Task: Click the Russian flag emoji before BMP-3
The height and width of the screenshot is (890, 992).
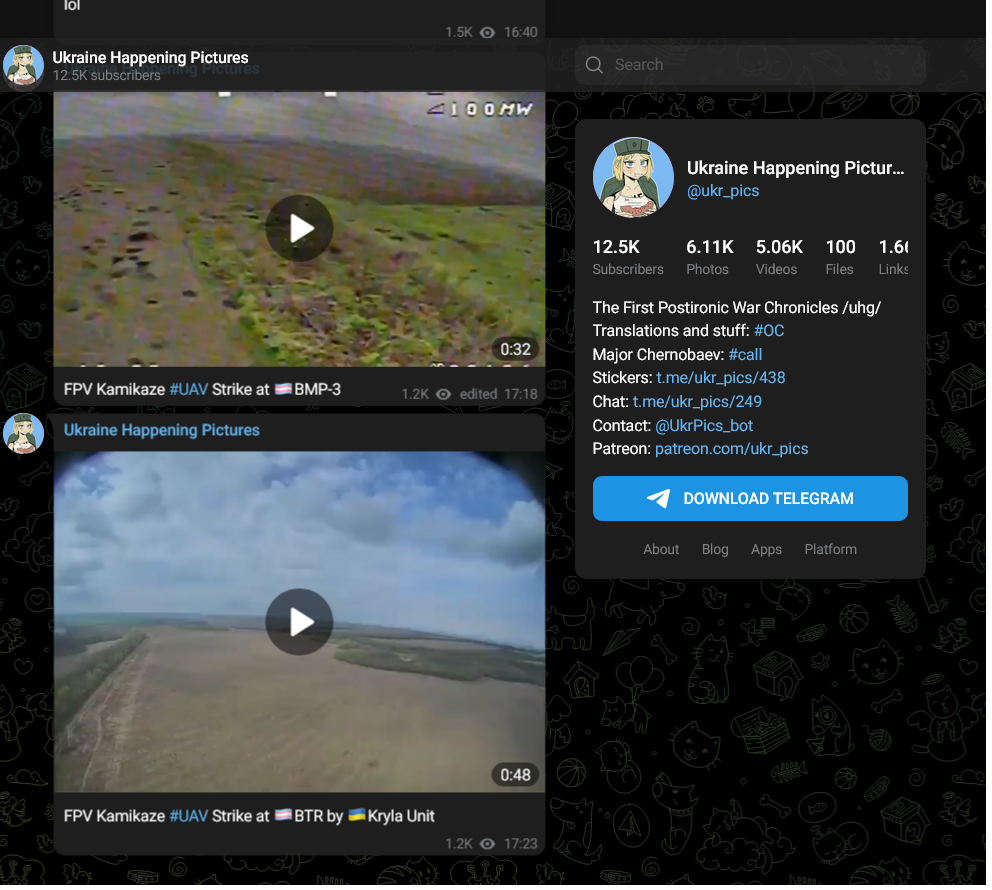Action: tap(283, 389)
